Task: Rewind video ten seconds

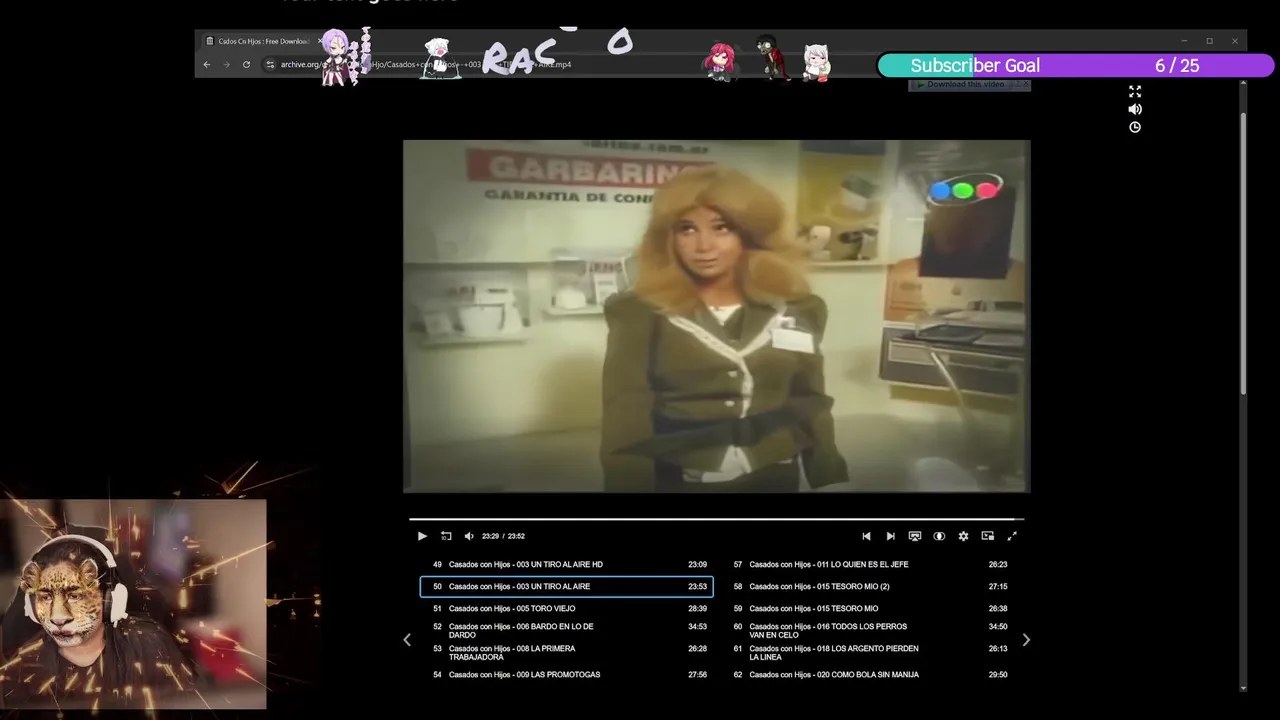Action: (446, 536)
